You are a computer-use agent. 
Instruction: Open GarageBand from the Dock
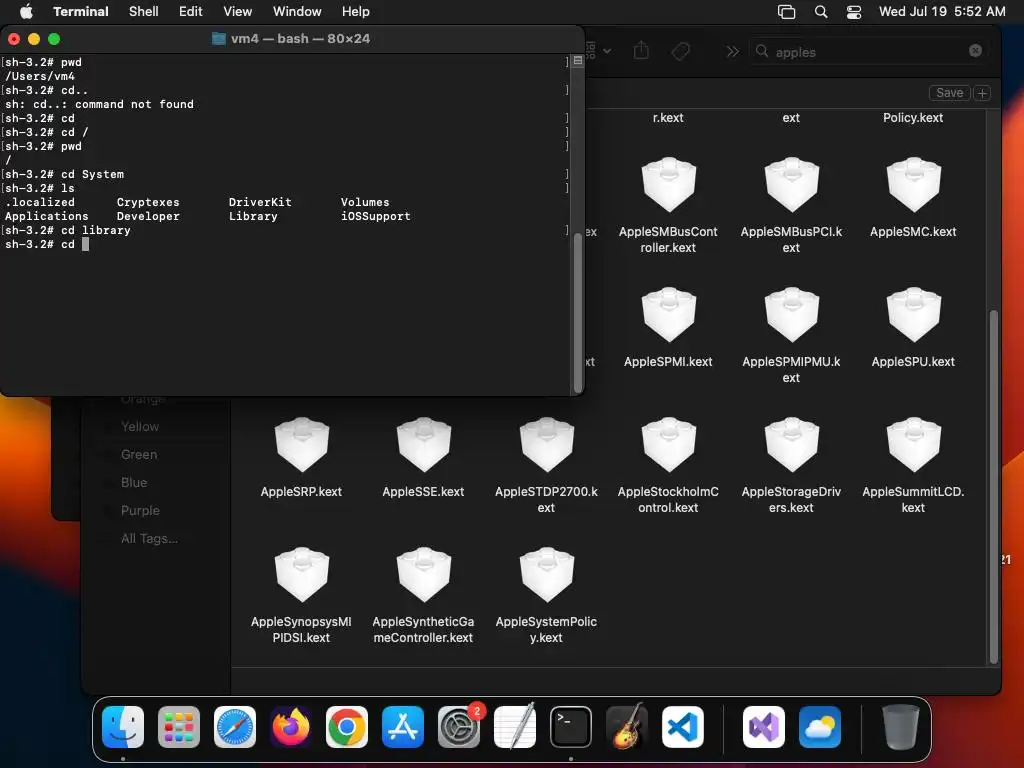coord(627,727)
